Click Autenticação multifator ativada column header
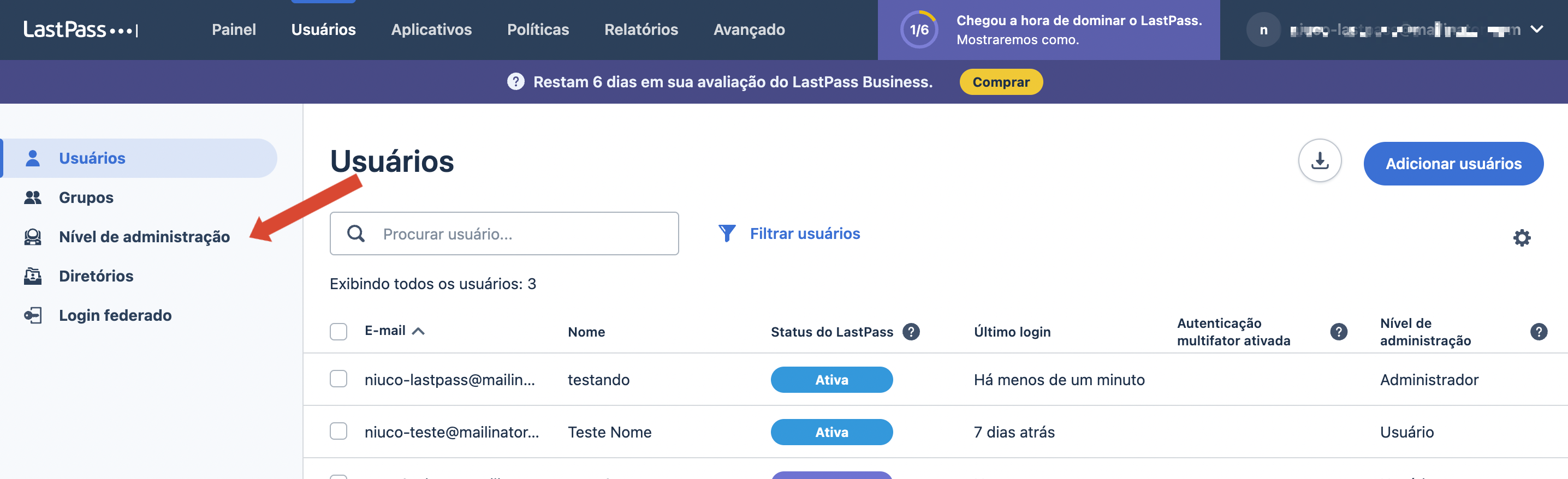The width and height of the screenshot is (1568, 479). pos(1233,332)
